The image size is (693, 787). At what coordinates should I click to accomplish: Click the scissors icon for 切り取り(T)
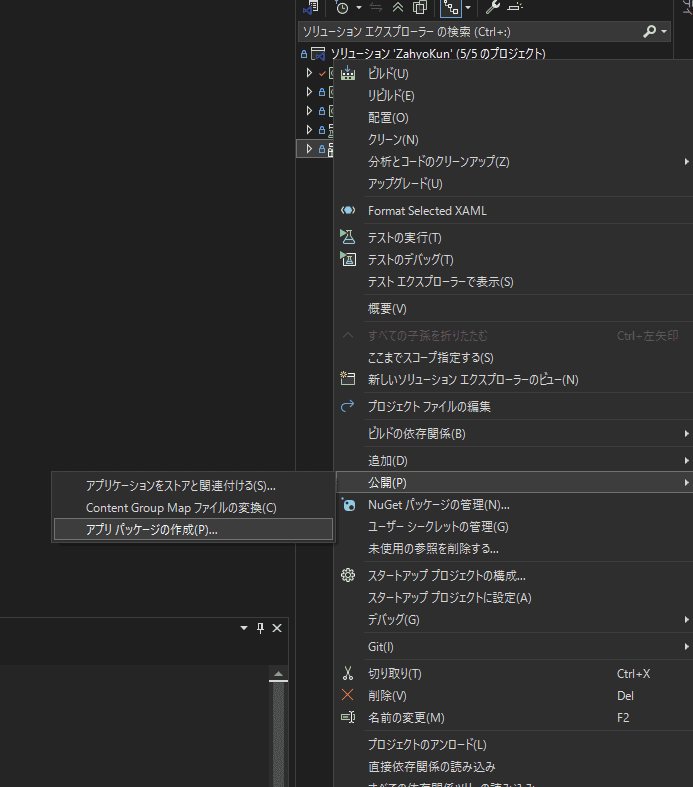pyautogui.click(x=348, y=673)
